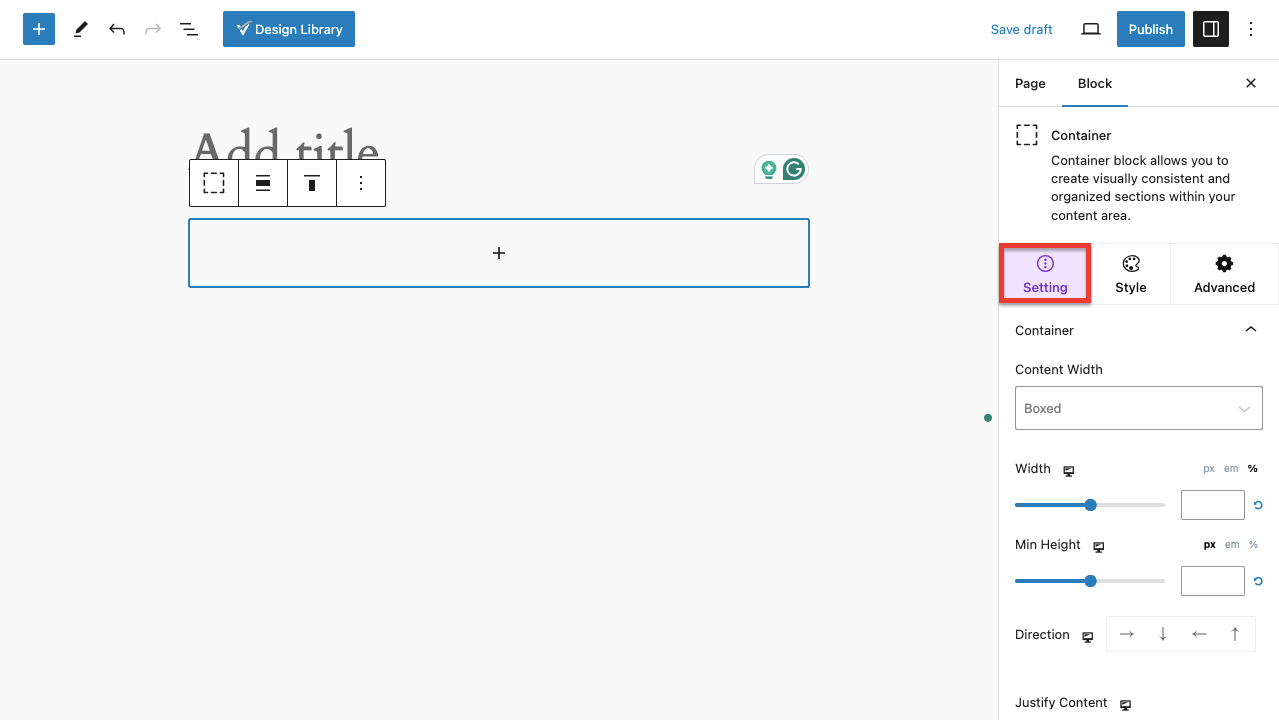Switch to the Page tab

click(x=1030, y=84)
